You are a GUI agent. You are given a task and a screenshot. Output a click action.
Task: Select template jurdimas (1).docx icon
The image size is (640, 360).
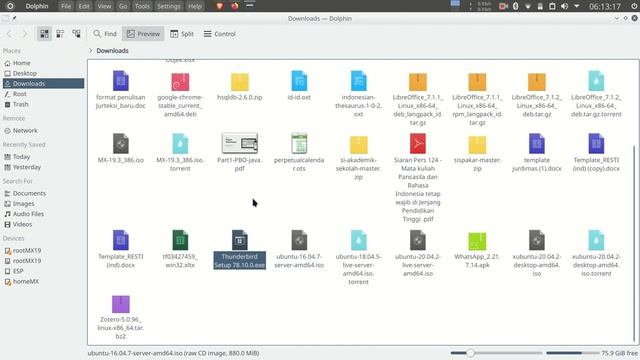[536, 144]
